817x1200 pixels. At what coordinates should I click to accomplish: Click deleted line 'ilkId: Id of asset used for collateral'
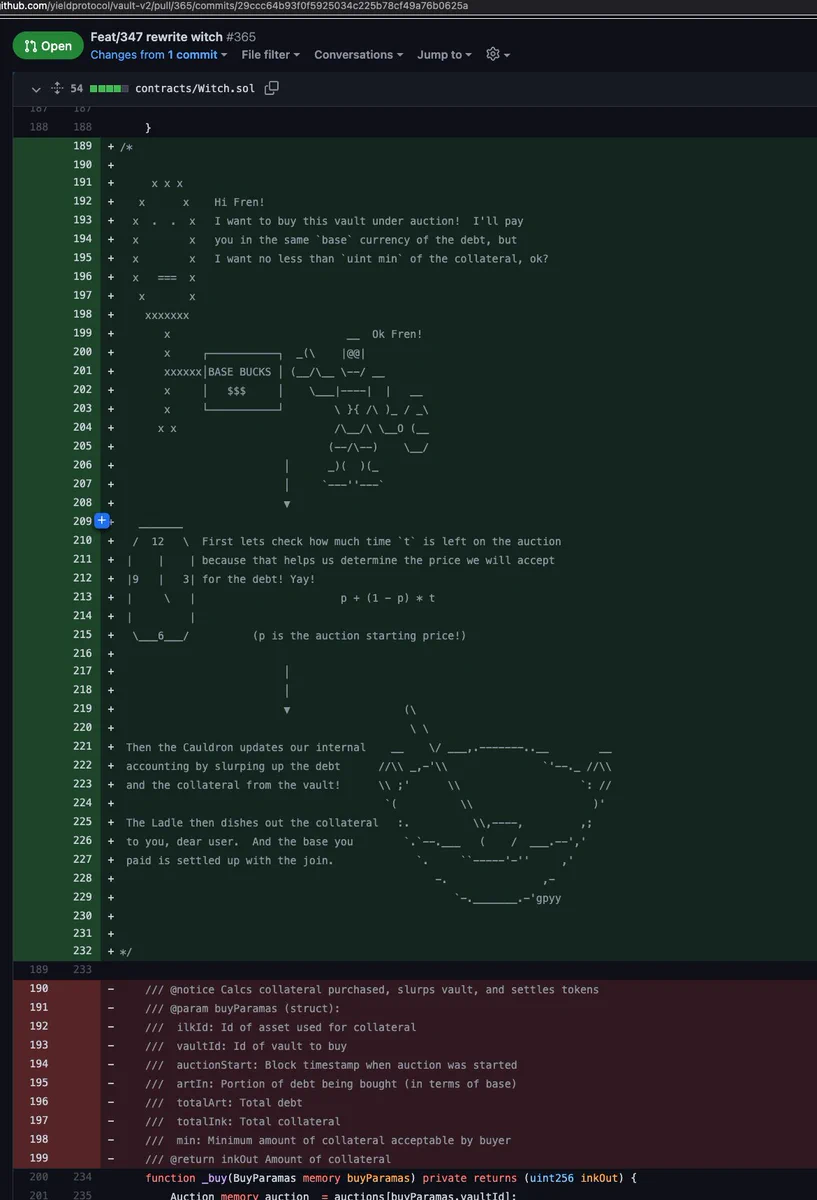click(280, 1027)
